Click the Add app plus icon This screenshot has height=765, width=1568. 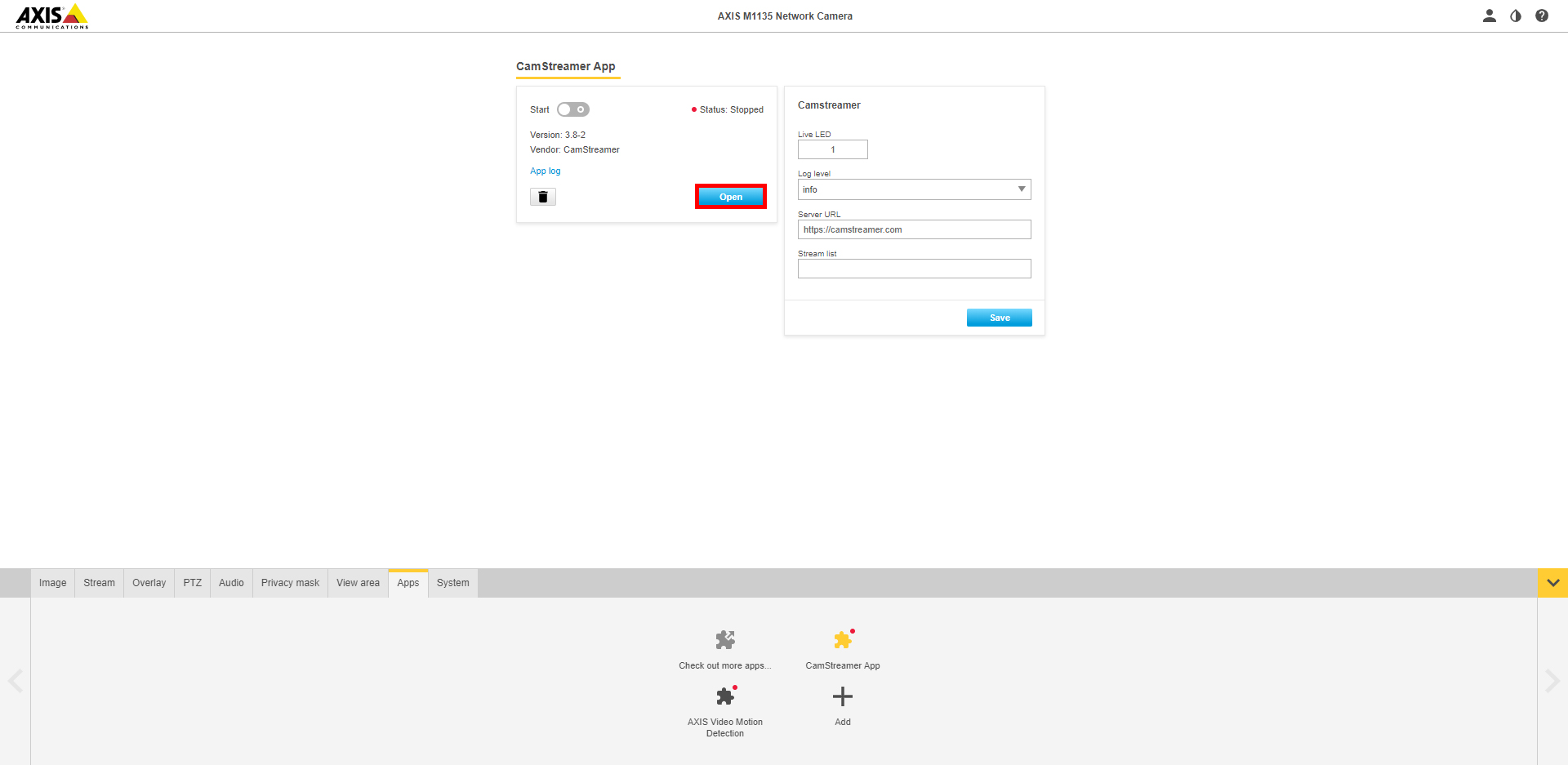(842, 696)
